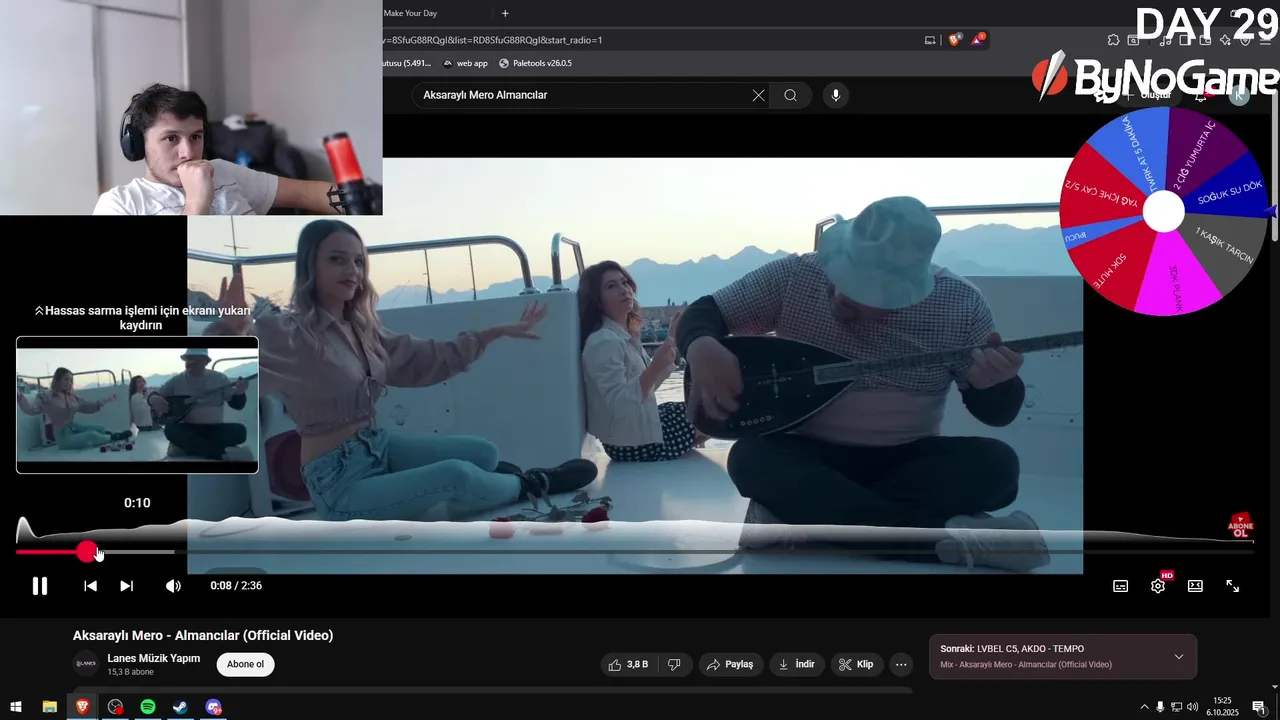Click the 0:08 / 2:36 time display
Screen dimensions: 1280x720
(236, 586)
